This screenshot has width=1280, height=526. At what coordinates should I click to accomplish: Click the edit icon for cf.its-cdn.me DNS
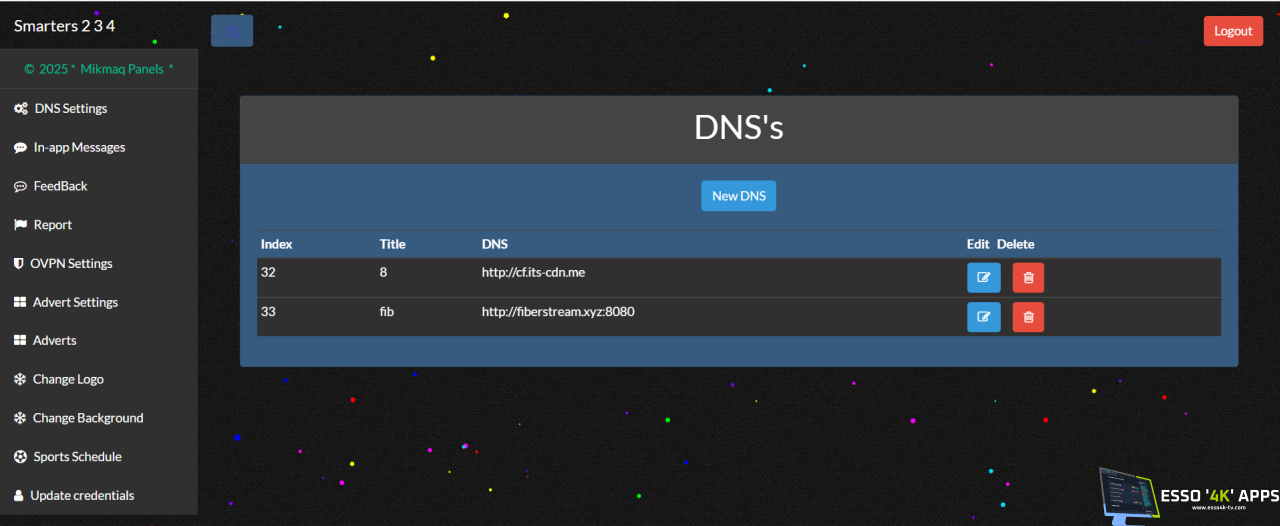point(983,278)
